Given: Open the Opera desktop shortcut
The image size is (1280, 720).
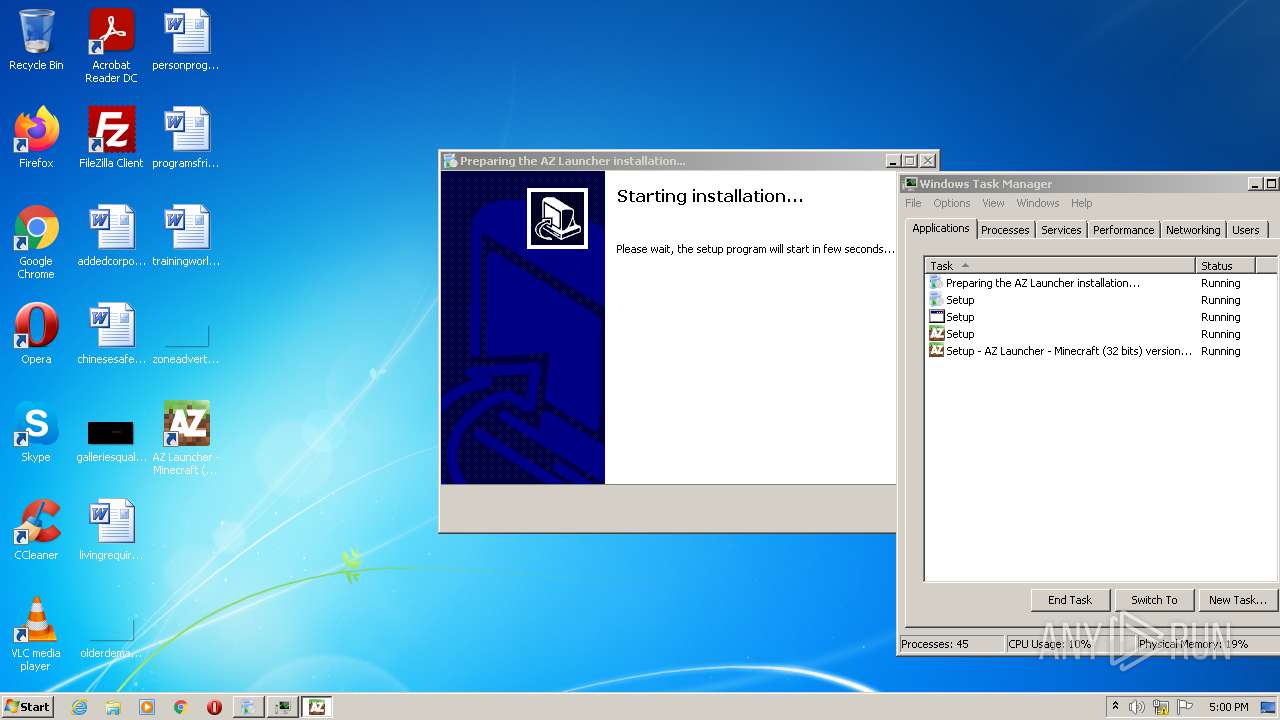Looking at the screenshot, I should (x=36, y=334).
